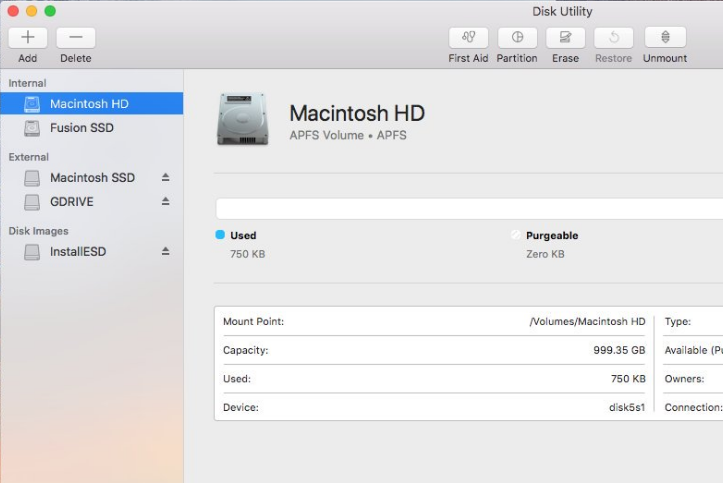Open the Partition tool
The width and height of the screenshot is (723, 483).
pos(517,37)
